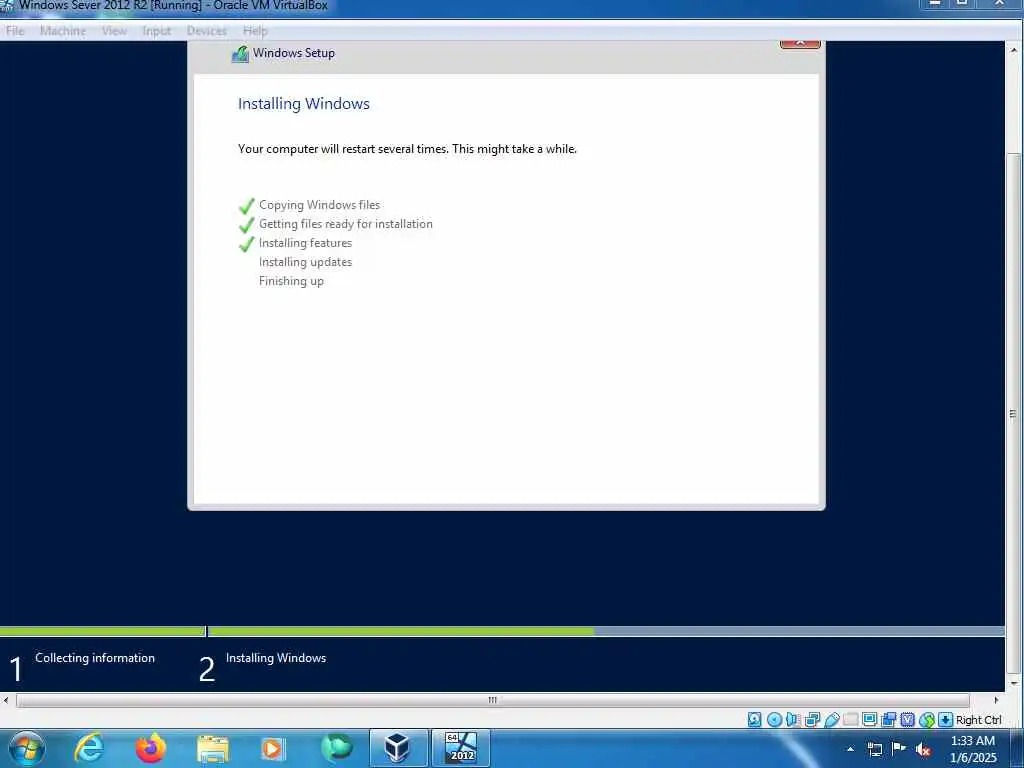Open the View menu
Image resolution: width=1024 pixels, height=768 pixels.
click(114, 31)
